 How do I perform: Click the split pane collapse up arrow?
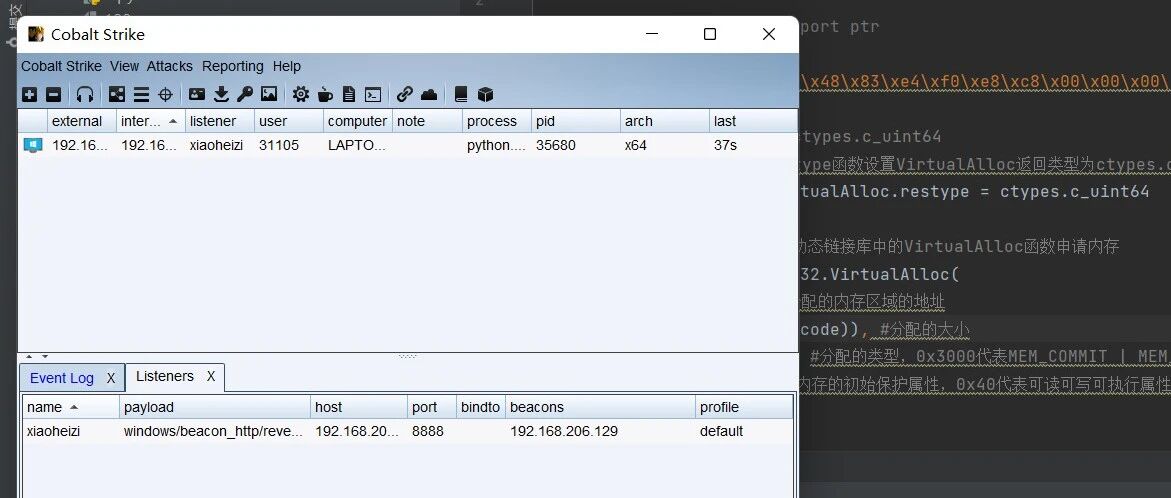point(30,357)
